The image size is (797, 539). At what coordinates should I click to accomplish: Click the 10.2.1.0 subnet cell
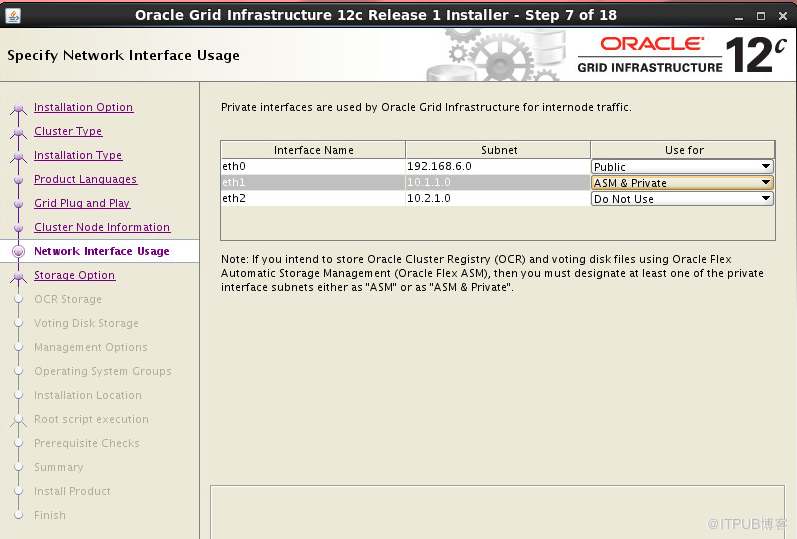click(x=498, y=198)
